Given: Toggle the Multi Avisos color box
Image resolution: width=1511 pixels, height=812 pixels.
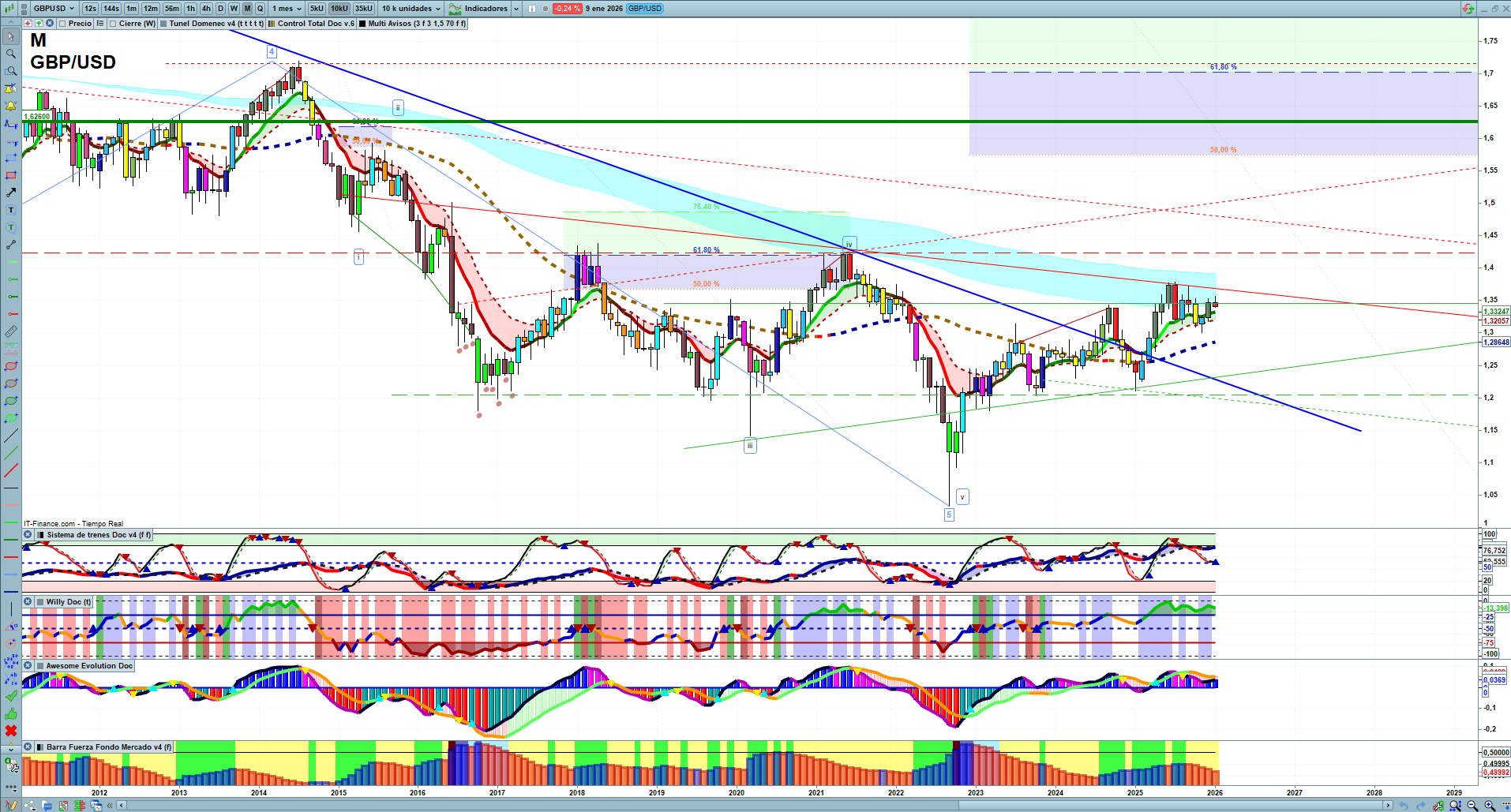Looking at the screenshot, I should 362,24.
